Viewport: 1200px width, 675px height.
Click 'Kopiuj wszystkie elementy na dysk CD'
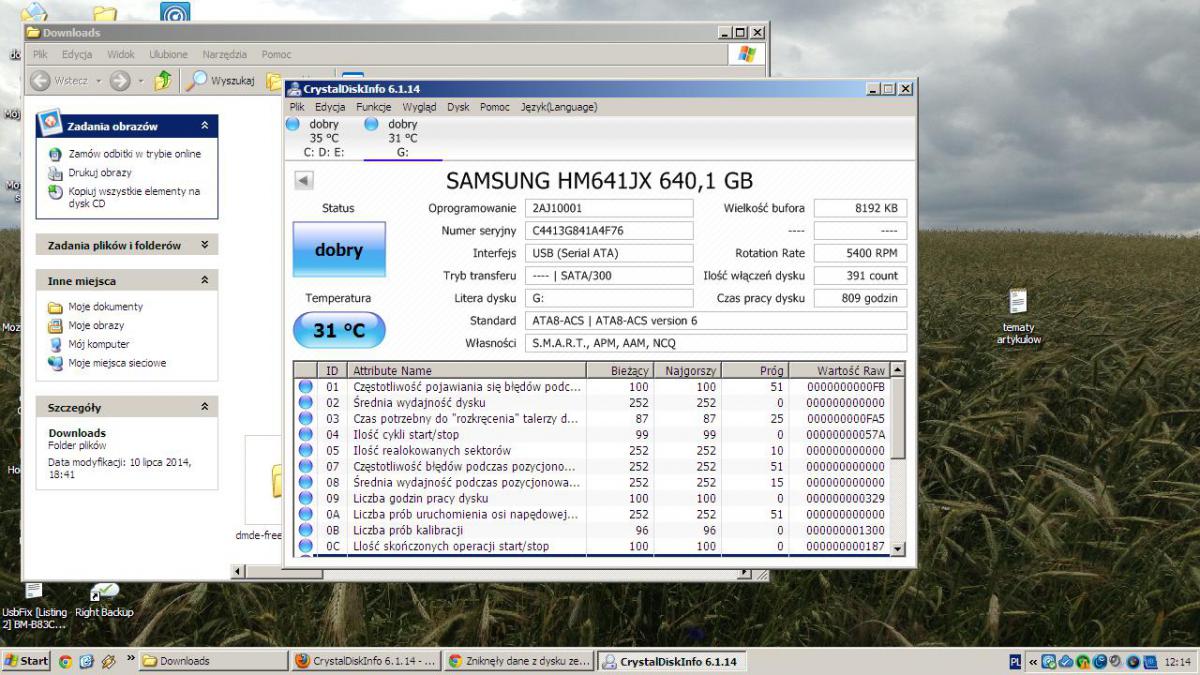134,197
